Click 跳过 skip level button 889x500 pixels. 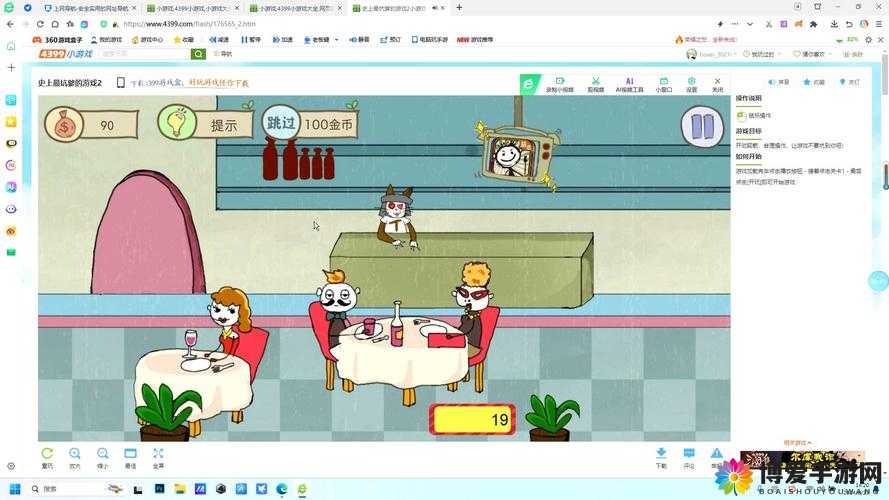click(310, 123)
